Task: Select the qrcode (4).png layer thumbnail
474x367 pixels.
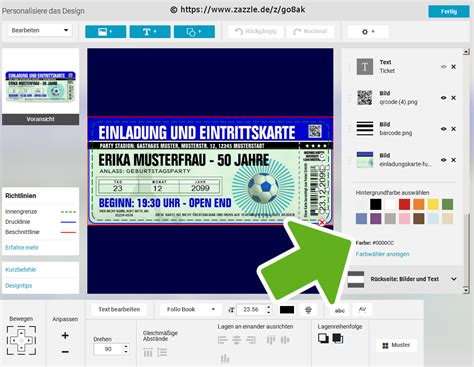Action: 365,98
